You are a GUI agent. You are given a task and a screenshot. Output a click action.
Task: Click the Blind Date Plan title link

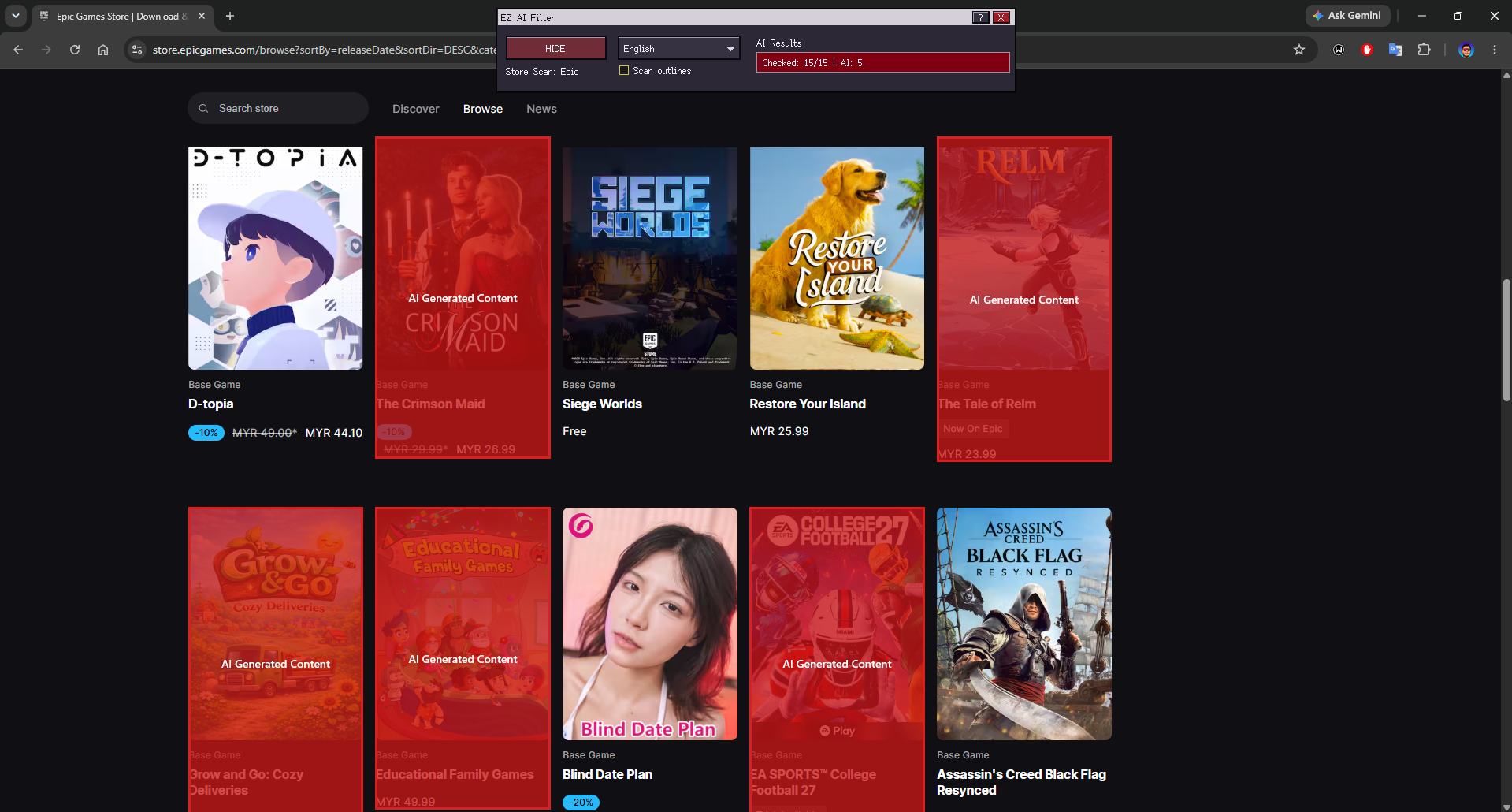[x=607, y=774]
